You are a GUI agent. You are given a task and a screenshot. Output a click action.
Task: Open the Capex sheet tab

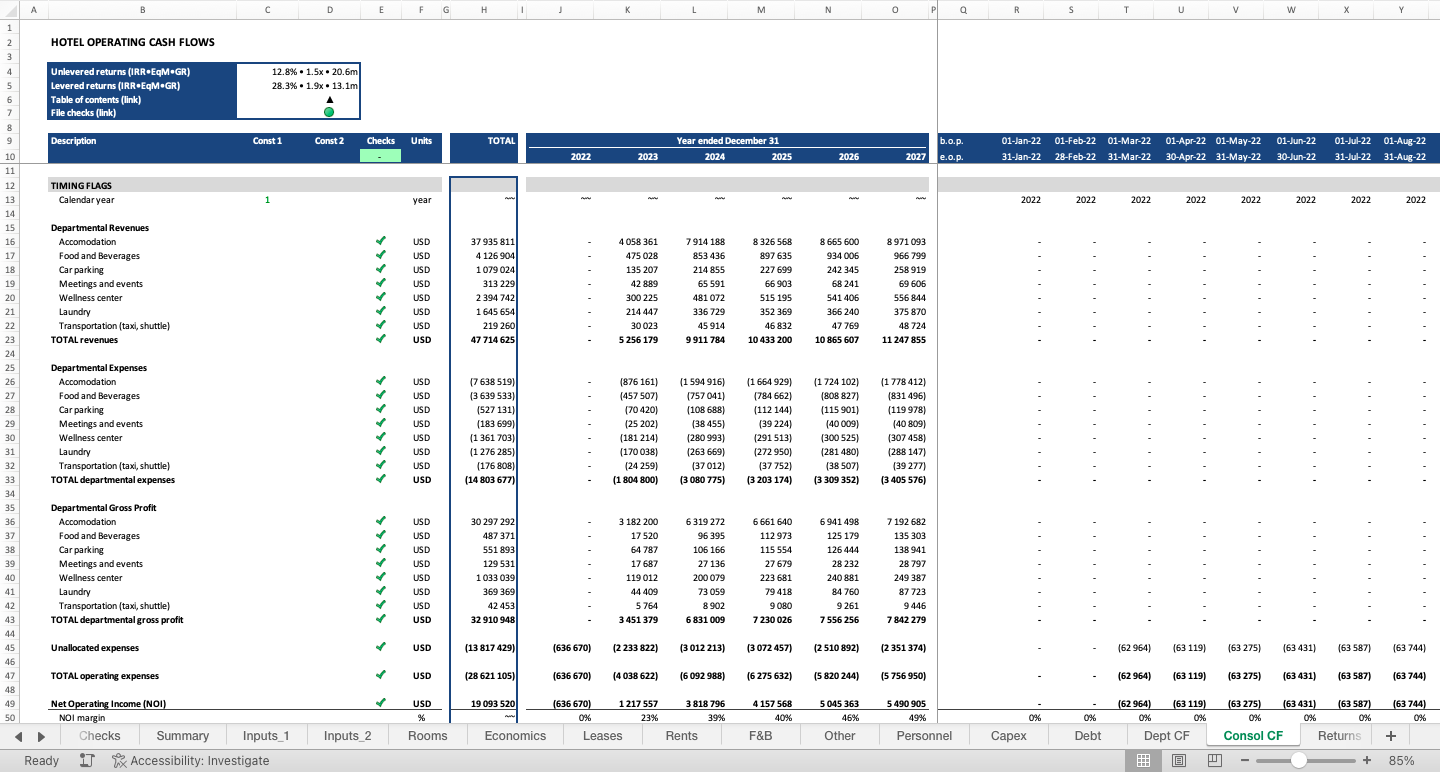point(1008,735)
